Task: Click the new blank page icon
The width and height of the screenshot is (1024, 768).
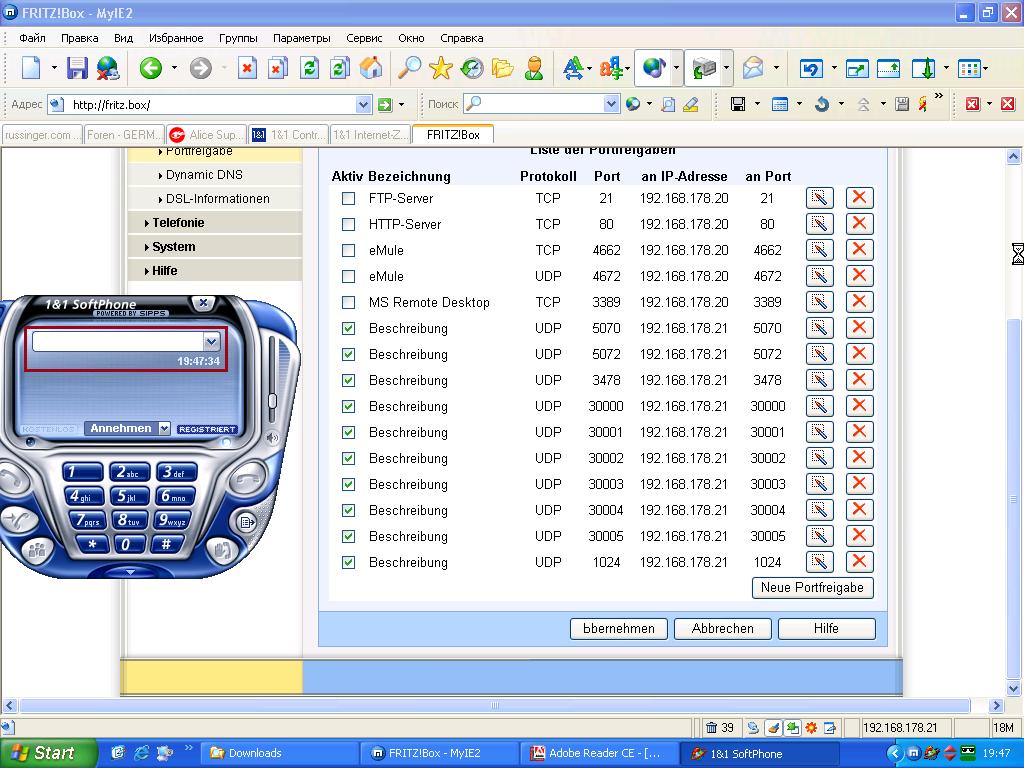Action: [x=31, y=67]
